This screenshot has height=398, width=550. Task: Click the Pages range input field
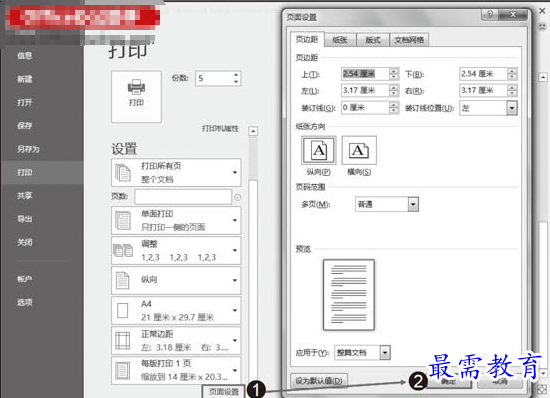coord(183,197)
